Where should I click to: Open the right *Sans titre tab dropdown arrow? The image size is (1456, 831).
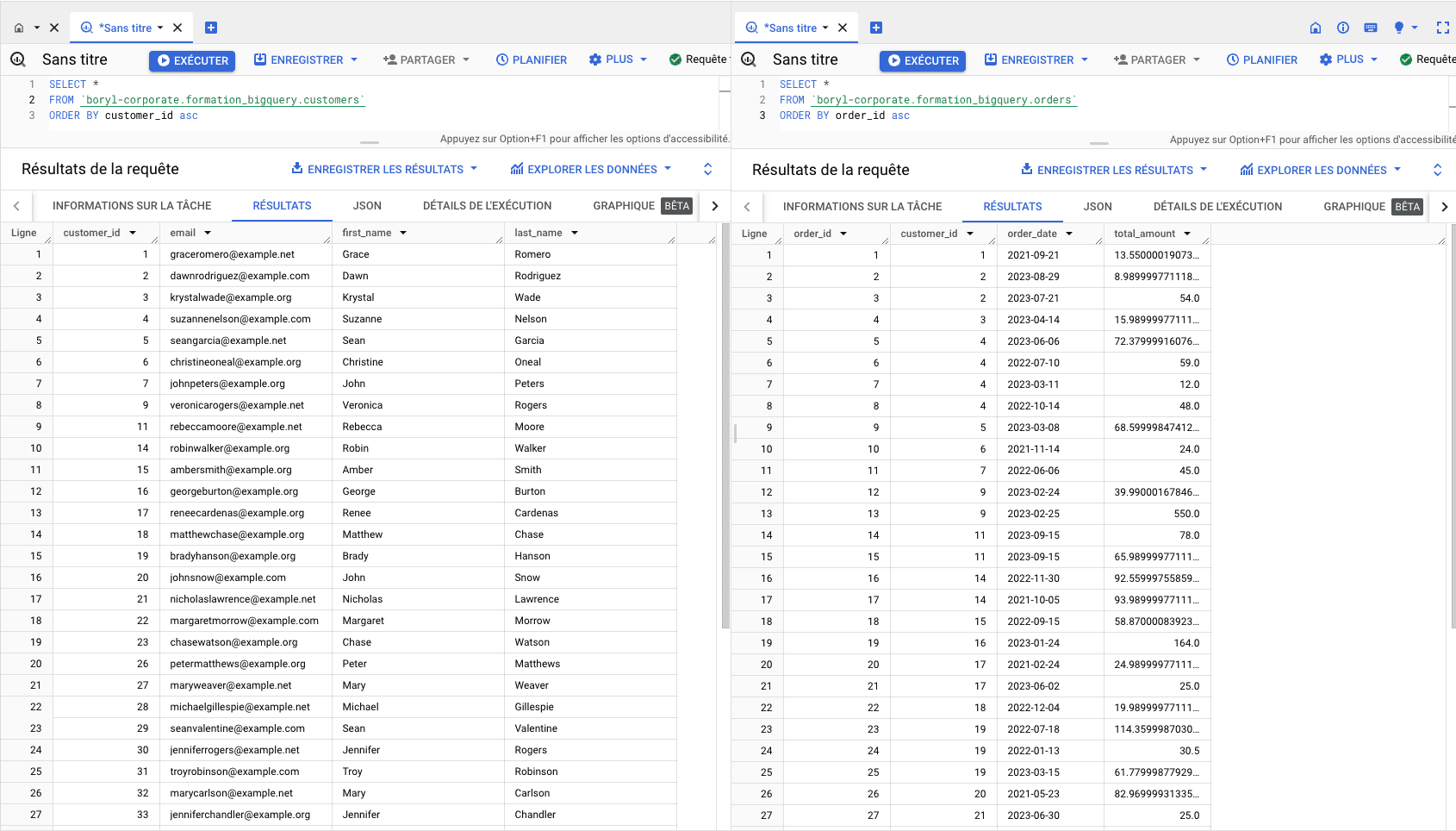tap(825, 28)
